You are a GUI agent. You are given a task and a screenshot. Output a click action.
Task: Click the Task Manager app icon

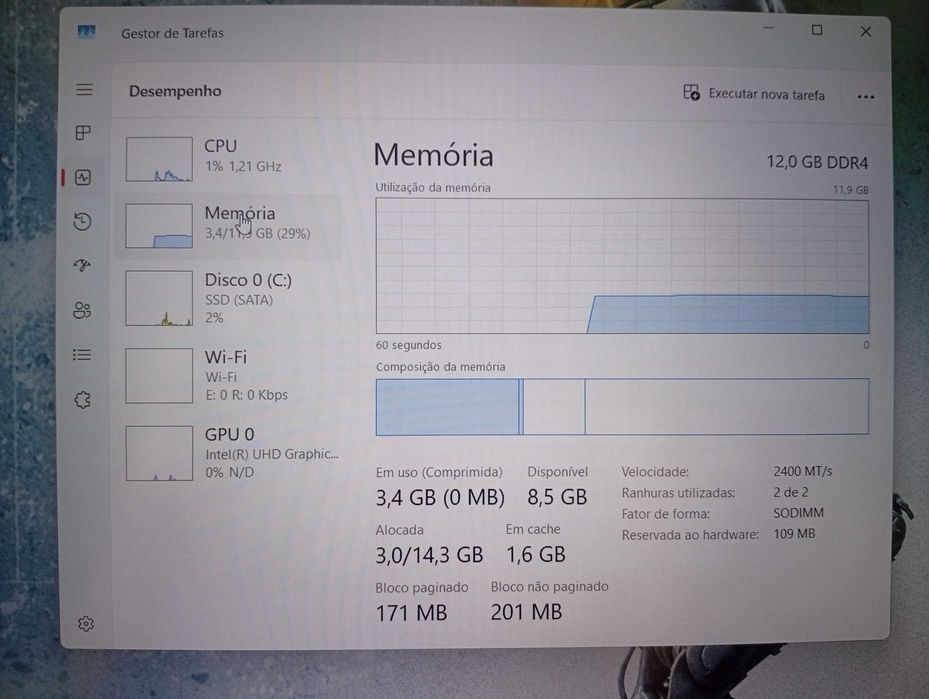(x=87, y=31)
